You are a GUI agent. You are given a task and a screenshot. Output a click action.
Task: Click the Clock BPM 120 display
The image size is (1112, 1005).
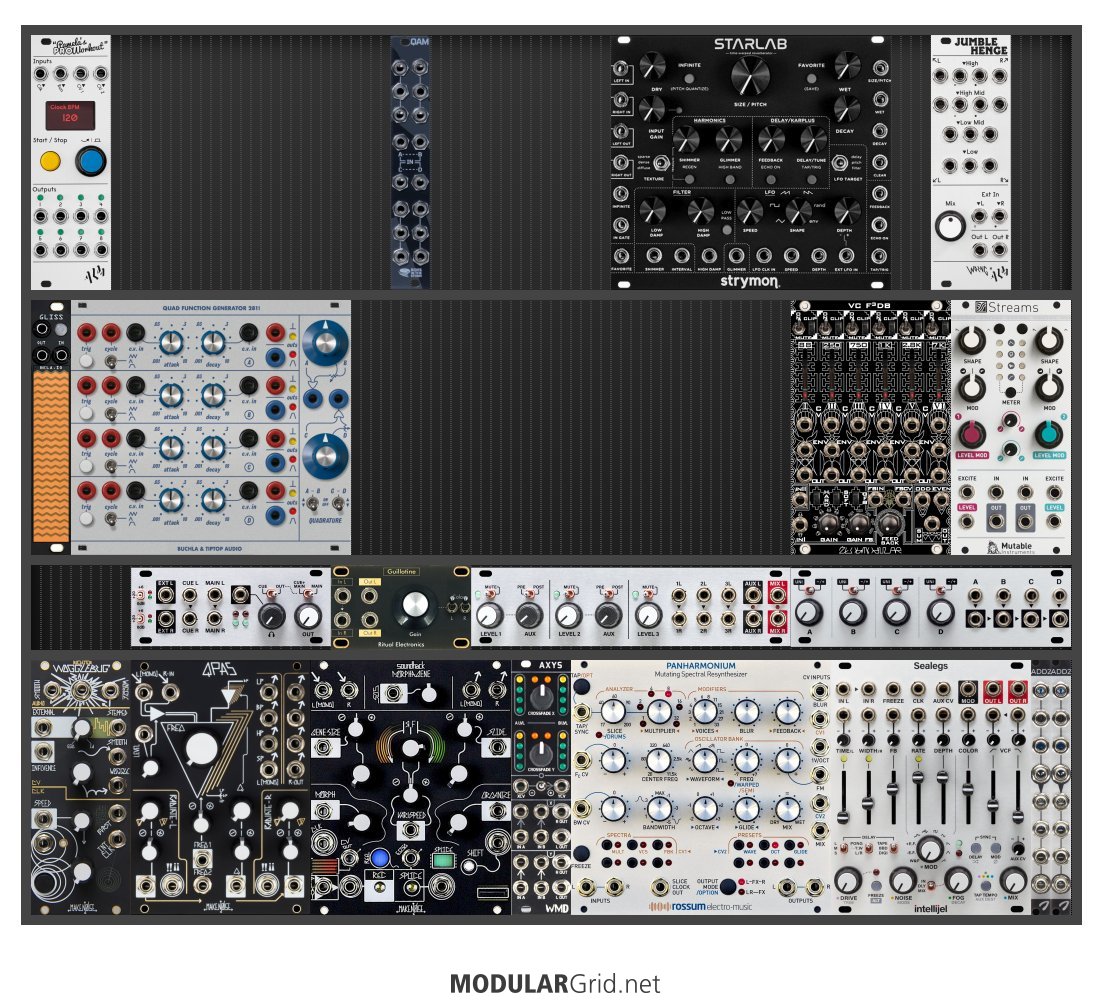pos(70,115)
